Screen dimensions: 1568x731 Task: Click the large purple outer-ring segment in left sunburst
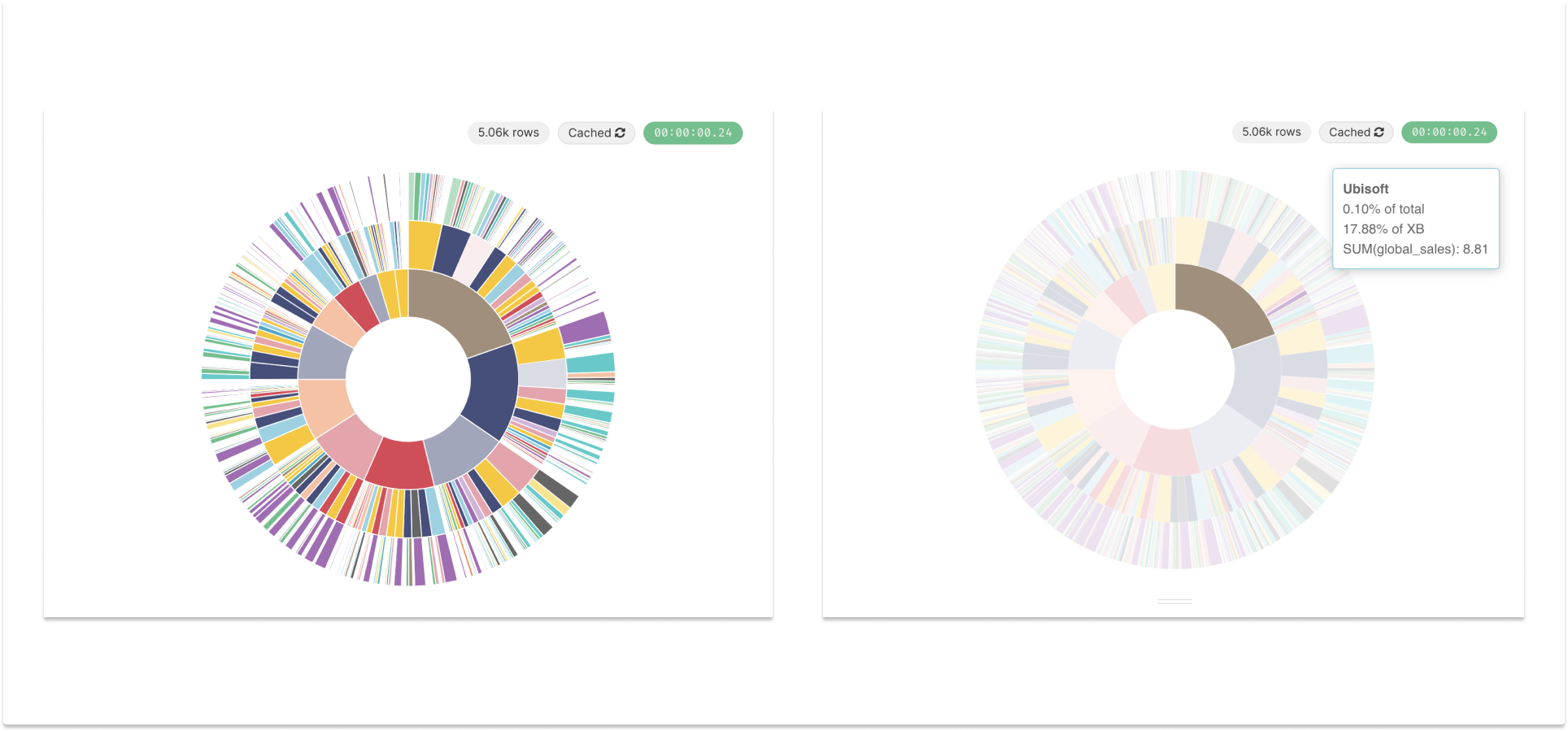click(x=584, y=327)
